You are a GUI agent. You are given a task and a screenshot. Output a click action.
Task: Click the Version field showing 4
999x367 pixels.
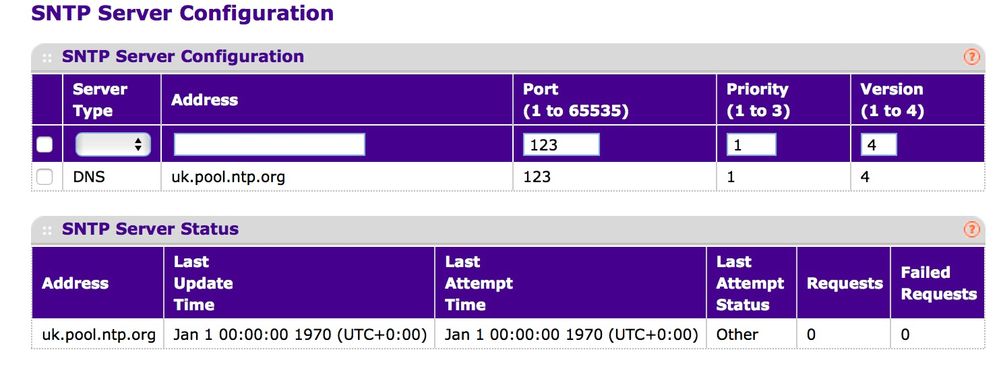879,145
